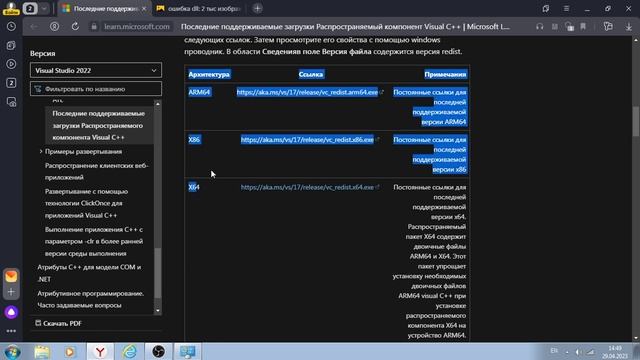Viewport: 640px width, 360px height.
Task: Open 'Атрибуты C++ для модели COM и .NET'
Action: (89, 273)
